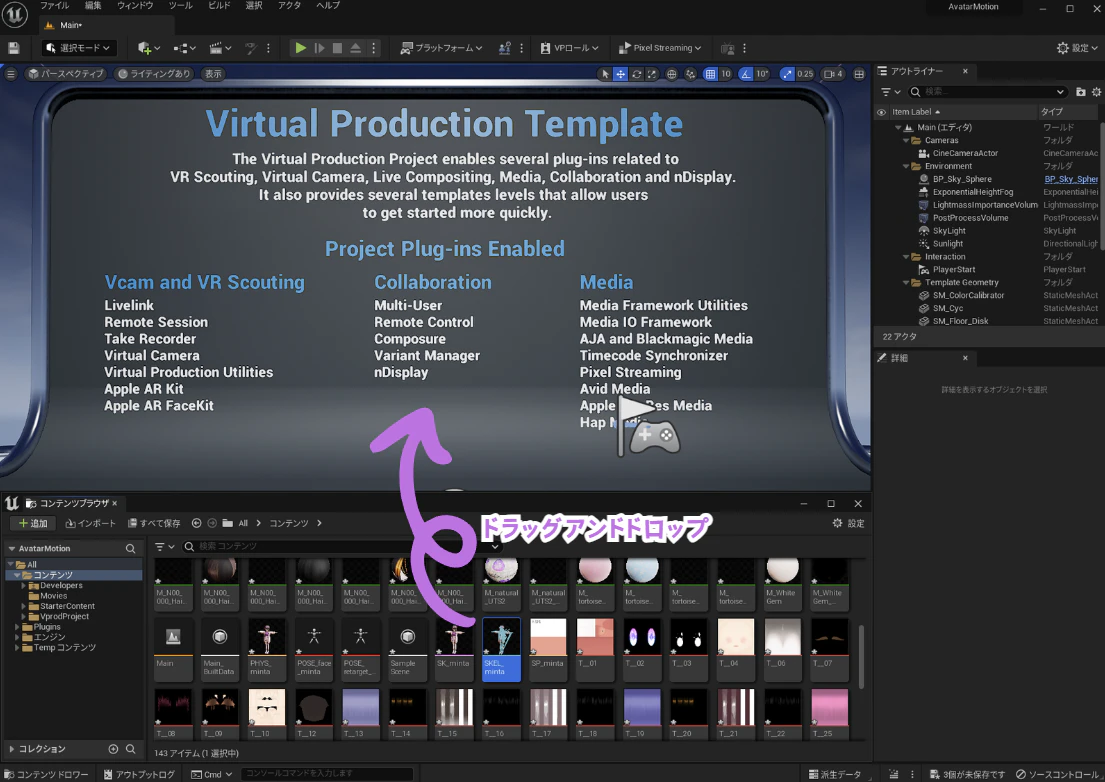
Task: Open the ウィンドウ menu
Action: pyautogui.click(x=135, y=6)
